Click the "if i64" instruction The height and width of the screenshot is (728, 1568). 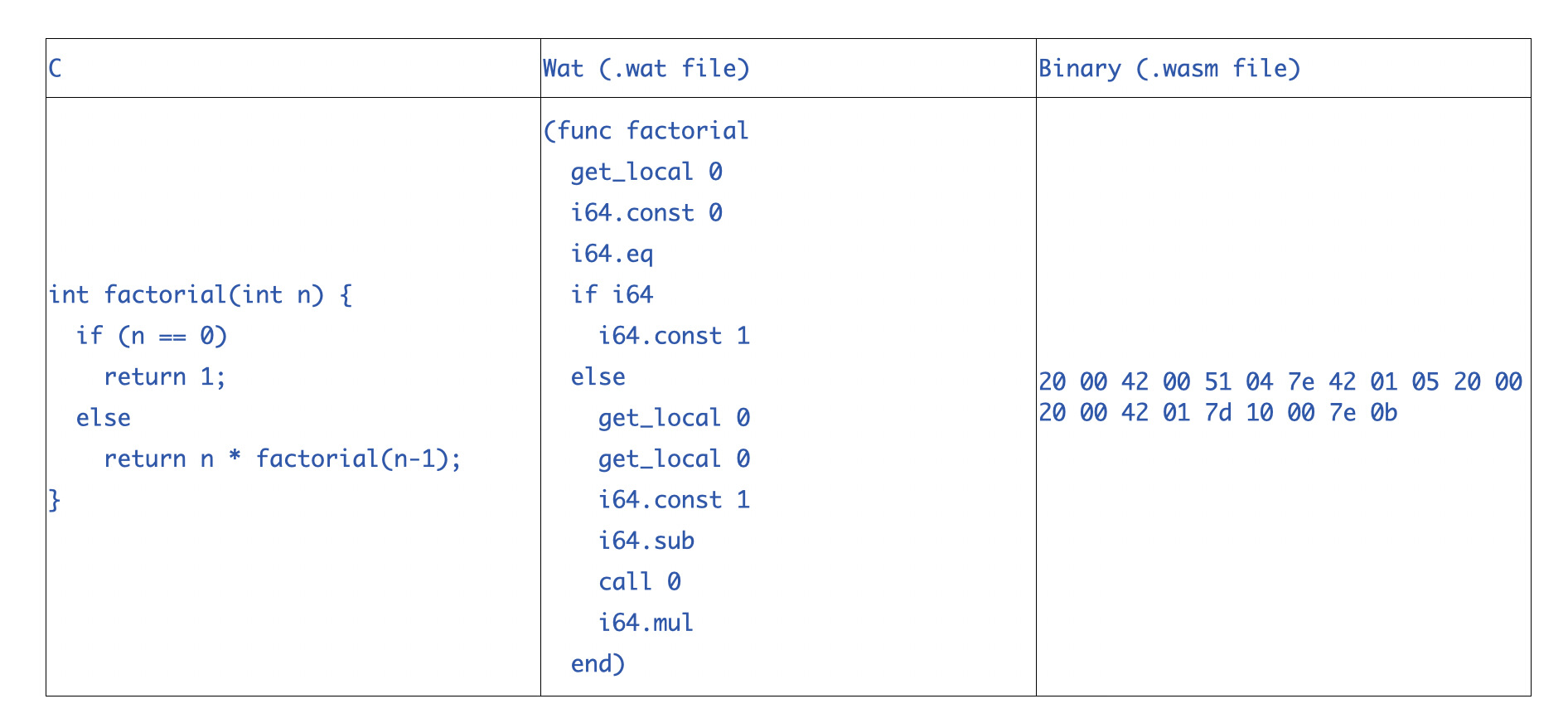click(x=612, y=295)
